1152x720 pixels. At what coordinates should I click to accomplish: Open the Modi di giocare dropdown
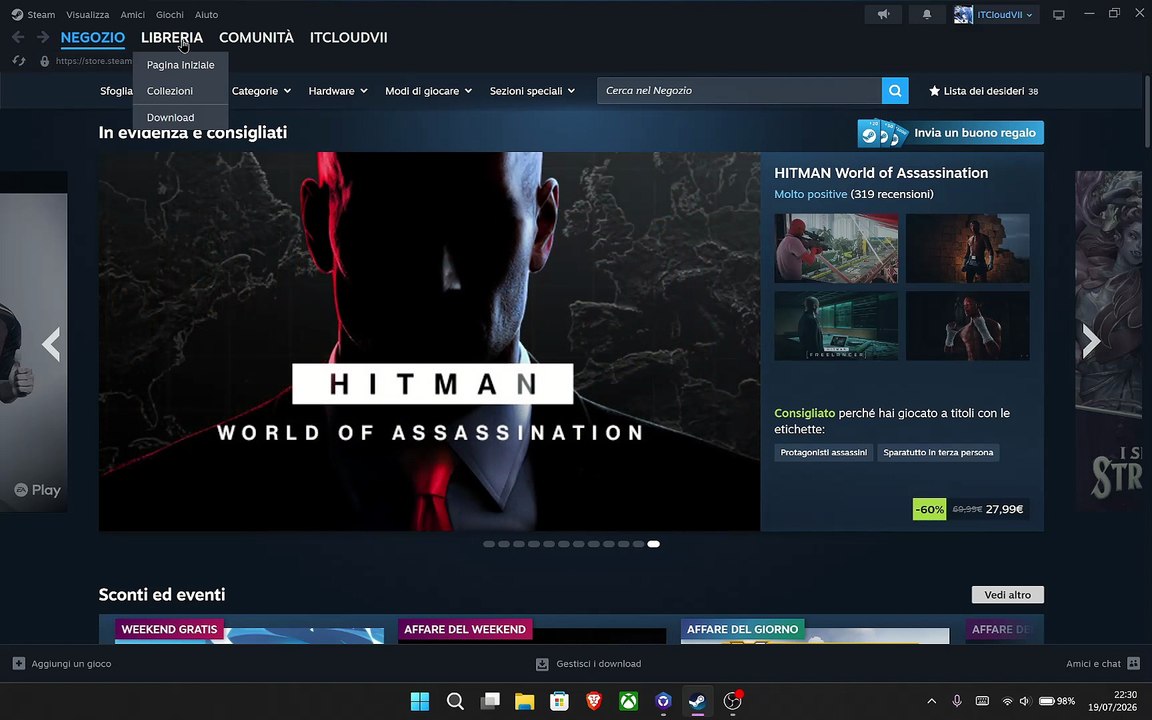(428, 91)
